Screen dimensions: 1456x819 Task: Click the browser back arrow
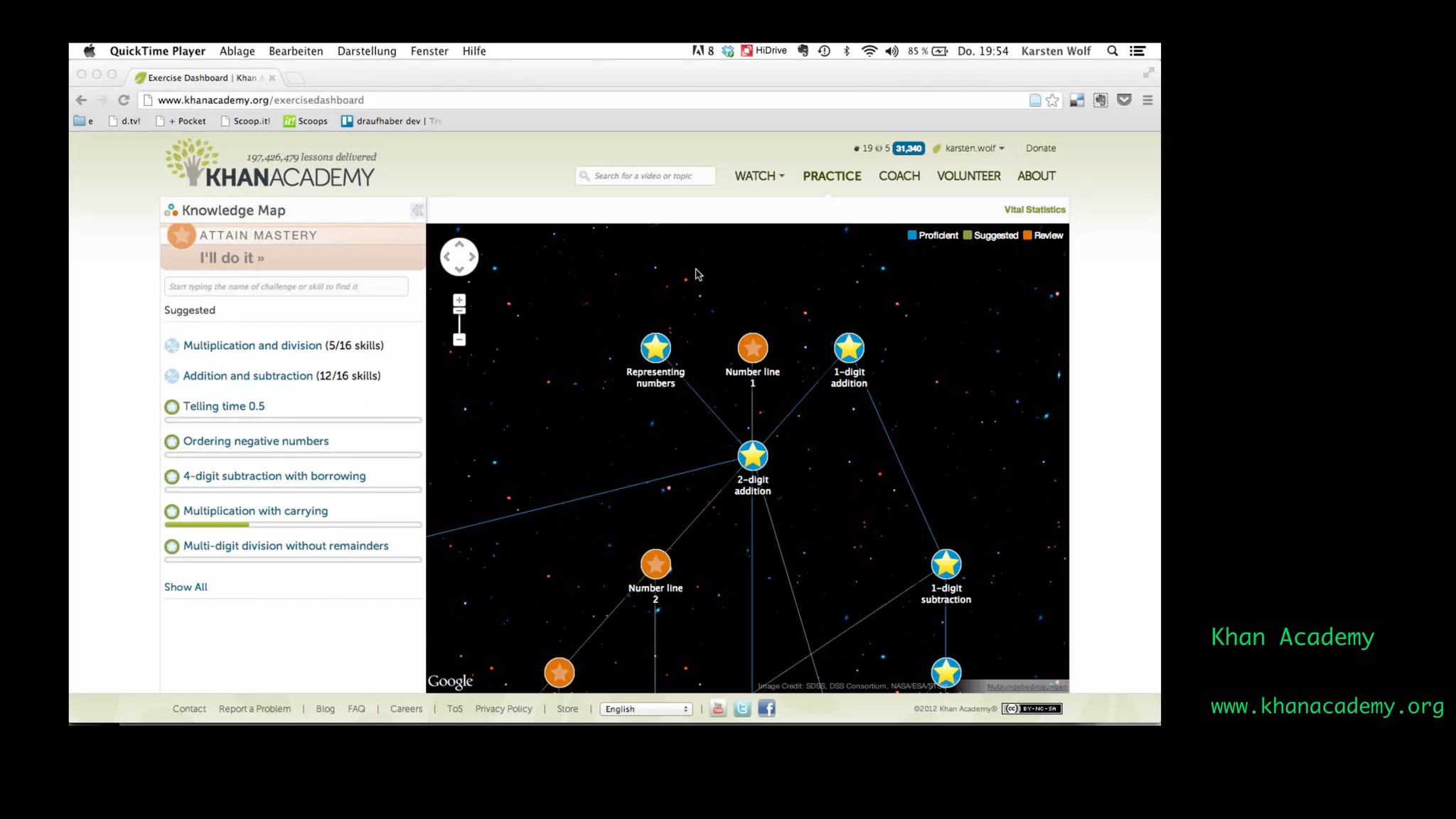pyautogui.click(x=81, y=100)
